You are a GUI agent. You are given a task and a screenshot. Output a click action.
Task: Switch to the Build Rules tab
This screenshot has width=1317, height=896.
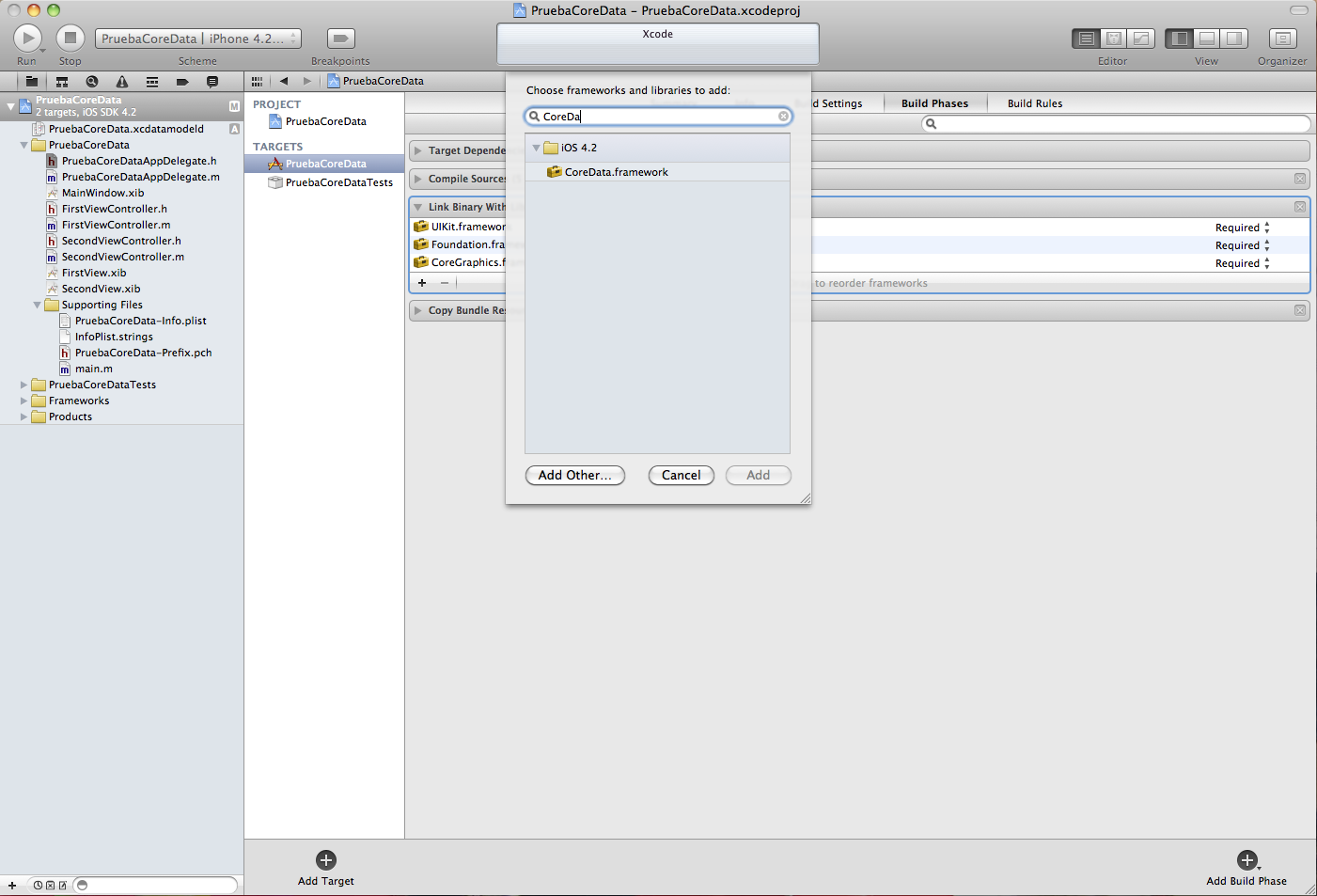tap(1035, 103)
